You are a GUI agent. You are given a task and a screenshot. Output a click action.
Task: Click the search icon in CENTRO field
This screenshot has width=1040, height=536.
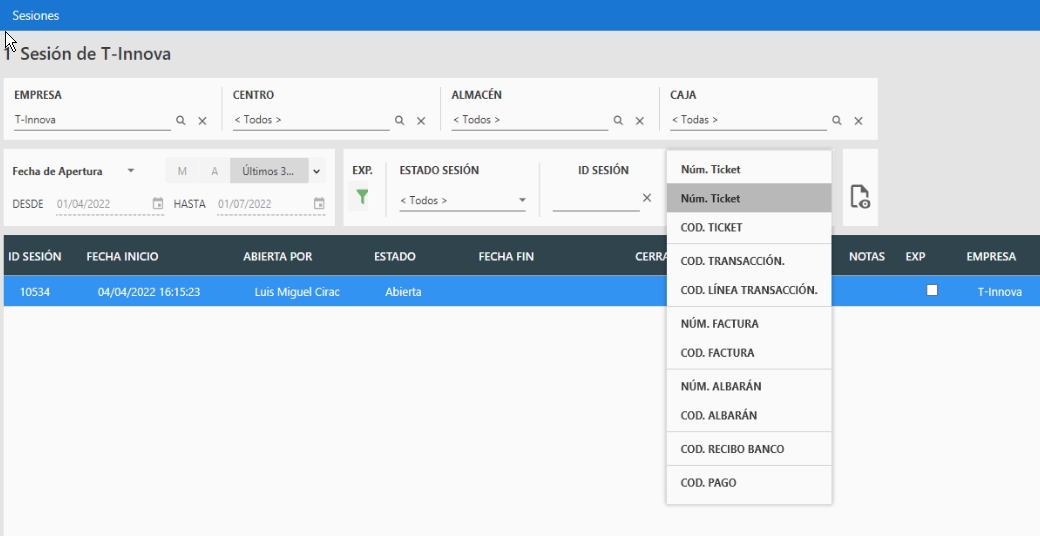click(399, 121)
